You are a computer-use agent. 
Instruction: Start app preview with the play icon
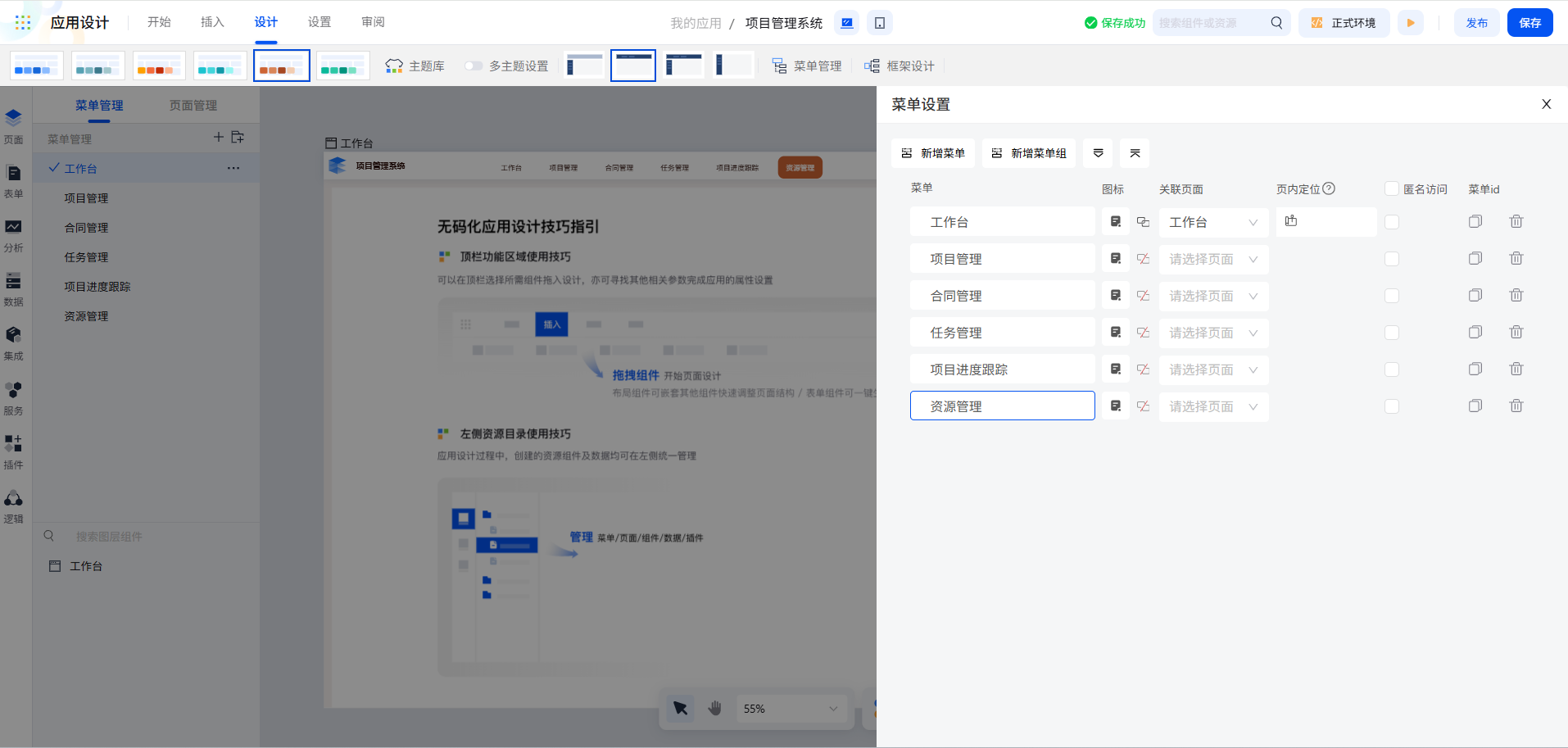pos(1411,22)
